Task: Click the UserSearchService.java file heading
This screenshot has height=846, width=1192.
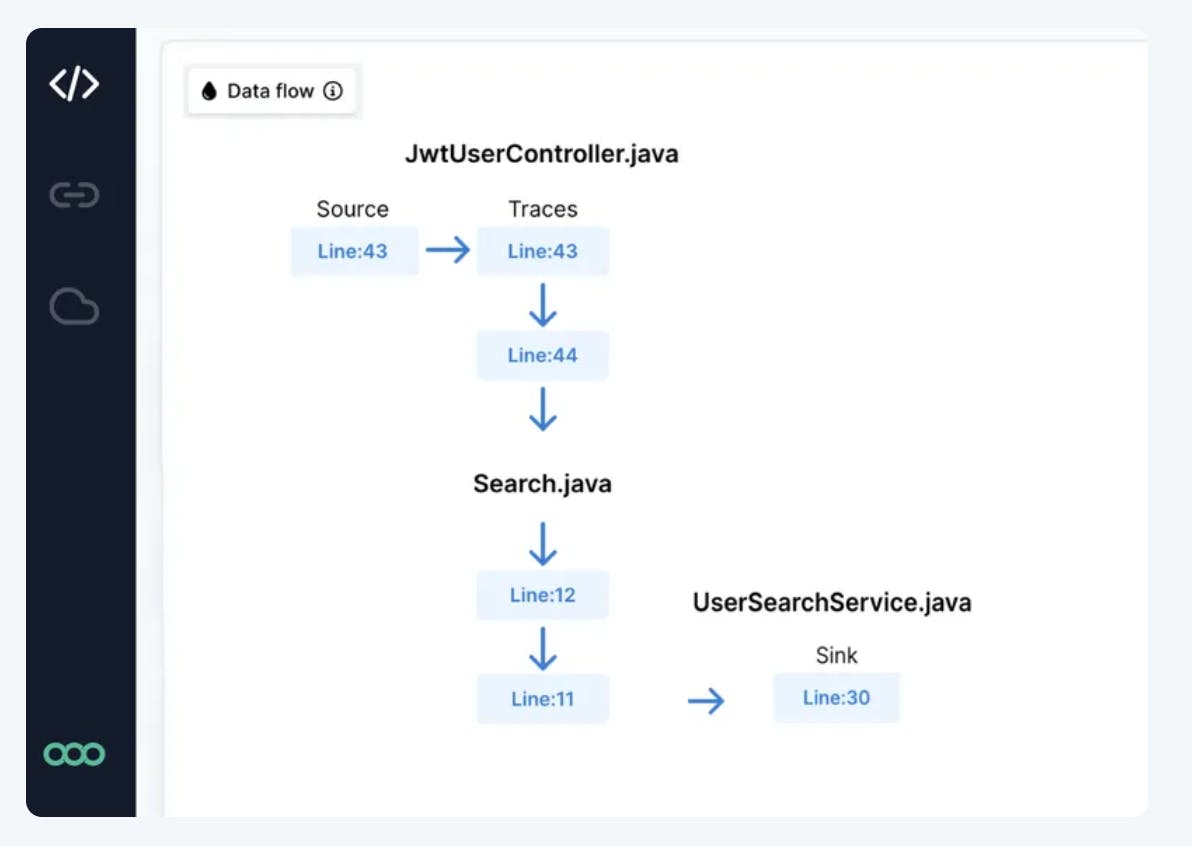Action: pos(832,603)
